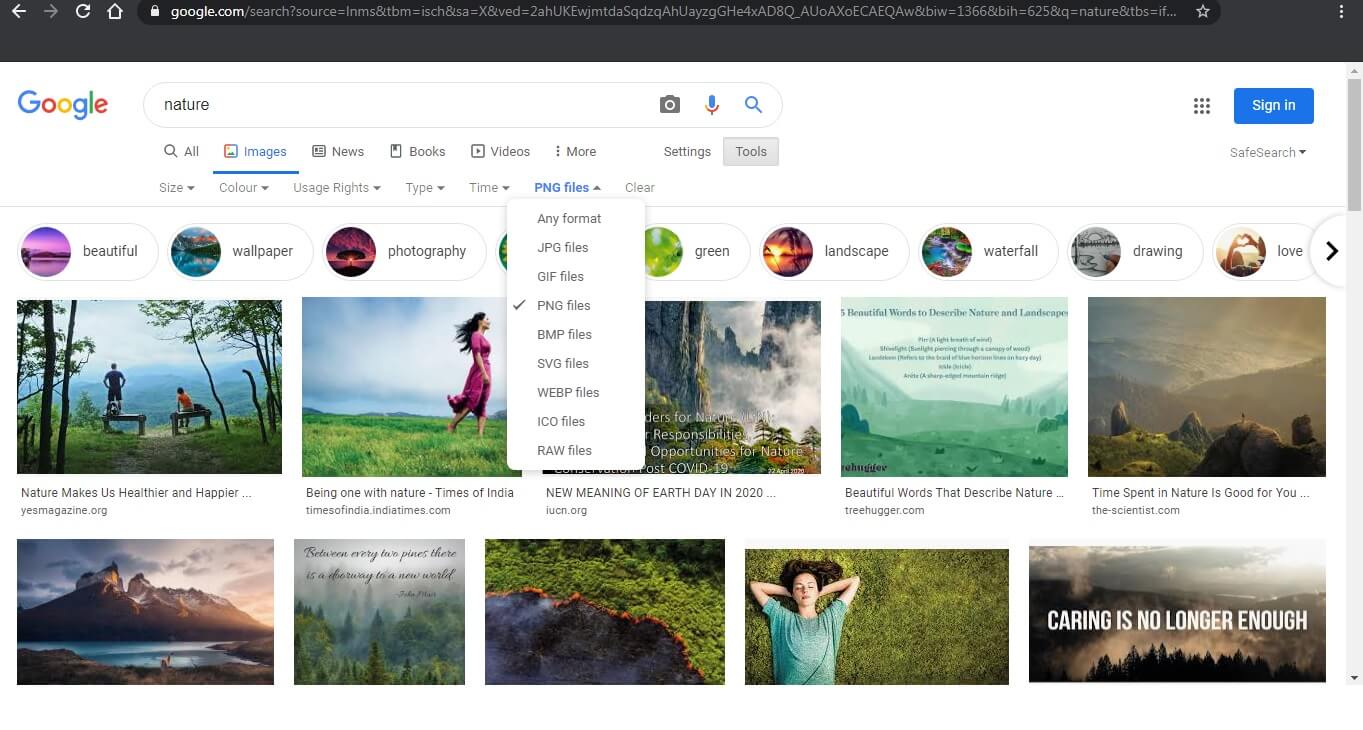1363x730 pixels.
Task: Open the SafeSearch dropdown
Action: tap(1266, 152)
